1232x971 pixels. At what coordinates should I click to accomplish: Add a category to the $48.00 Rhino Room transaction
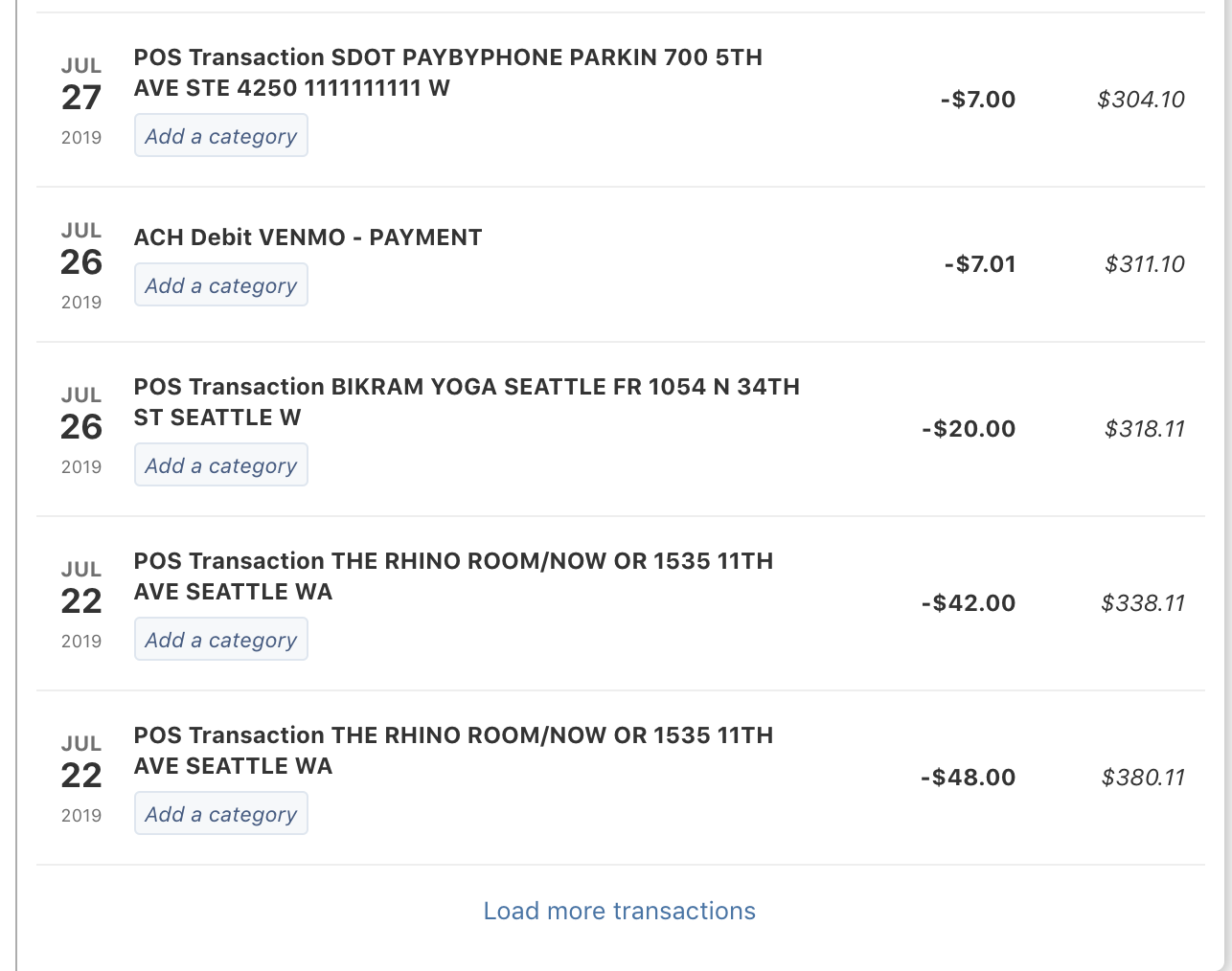pyautogui.click(x=220, y=813)
